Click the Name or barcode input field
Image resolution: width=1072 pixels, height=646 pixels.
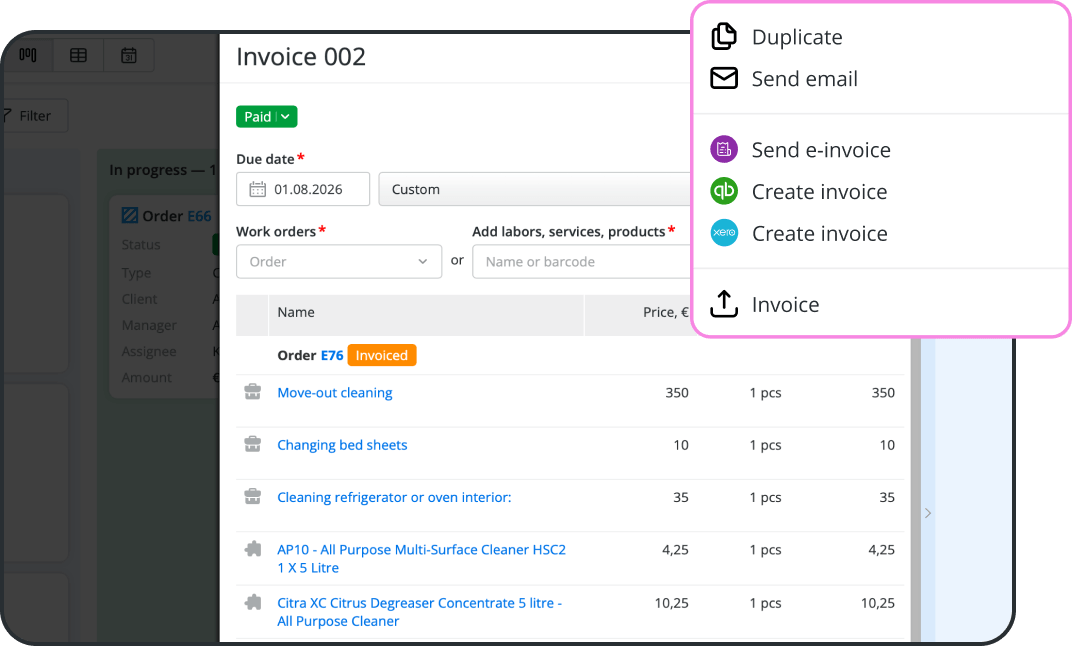(x=582, y=262)
